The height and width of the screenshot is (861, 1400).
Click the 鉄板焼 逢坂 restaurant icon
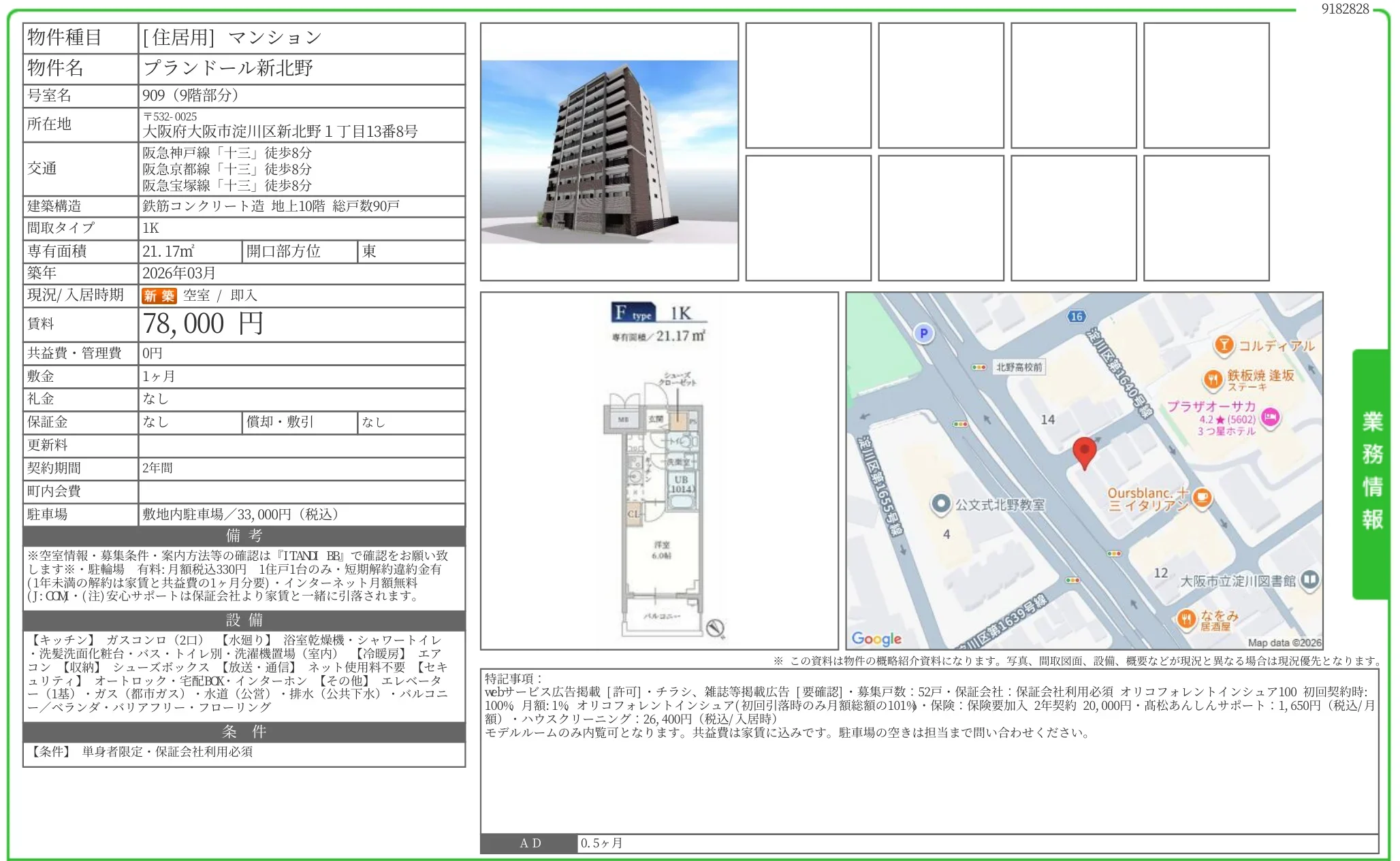click(1213, 380)
